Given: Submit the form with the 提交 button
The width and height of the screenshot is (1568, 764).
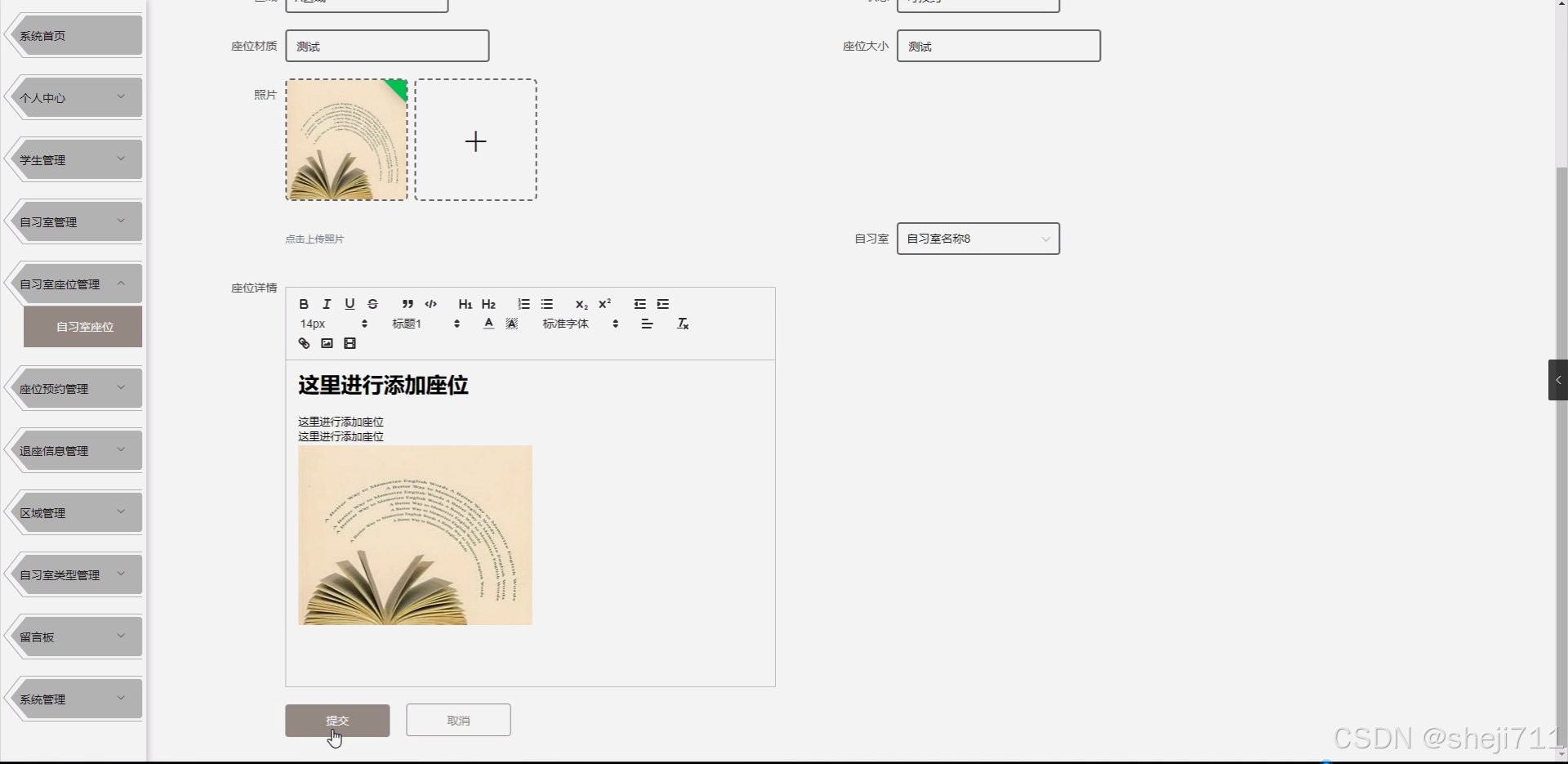Looking at the screenshot, I should point(337,720).
